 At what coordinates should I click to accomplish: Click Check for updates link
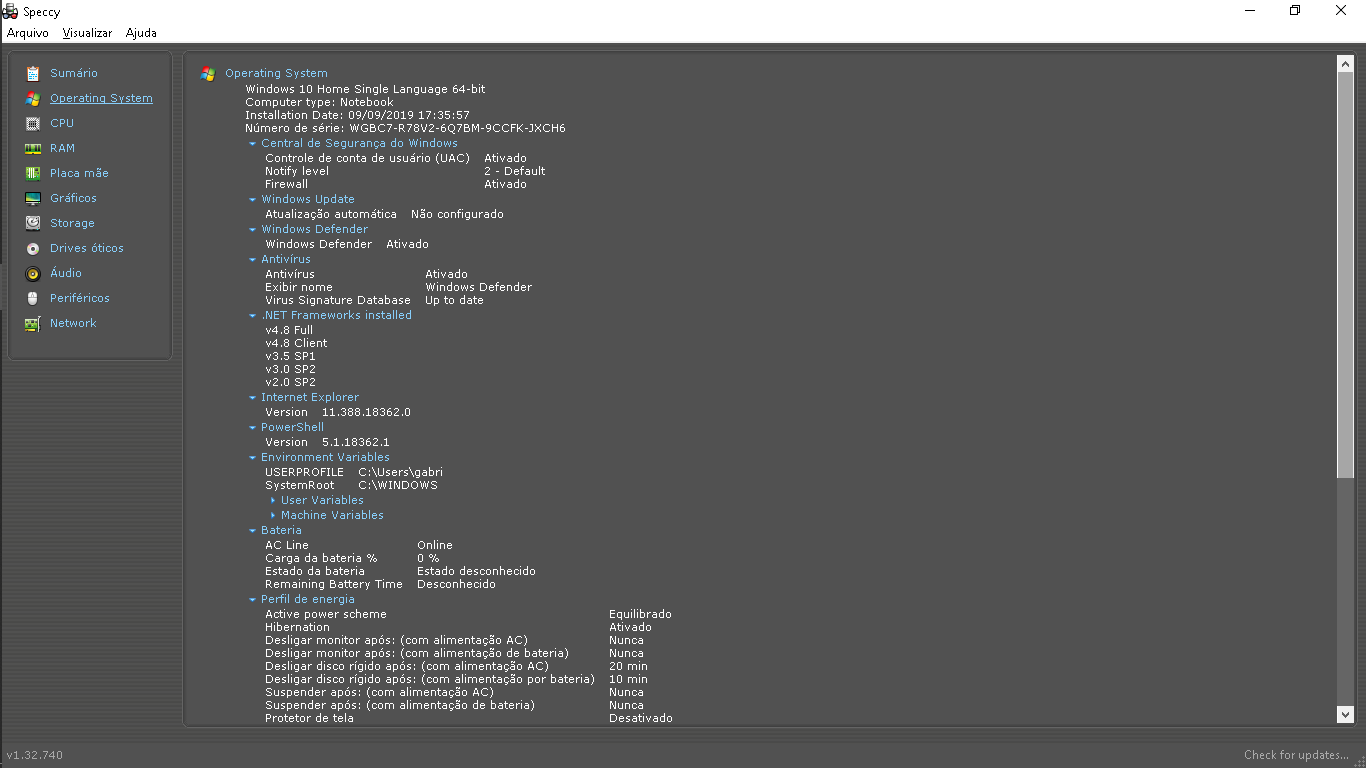point(1296,755)
